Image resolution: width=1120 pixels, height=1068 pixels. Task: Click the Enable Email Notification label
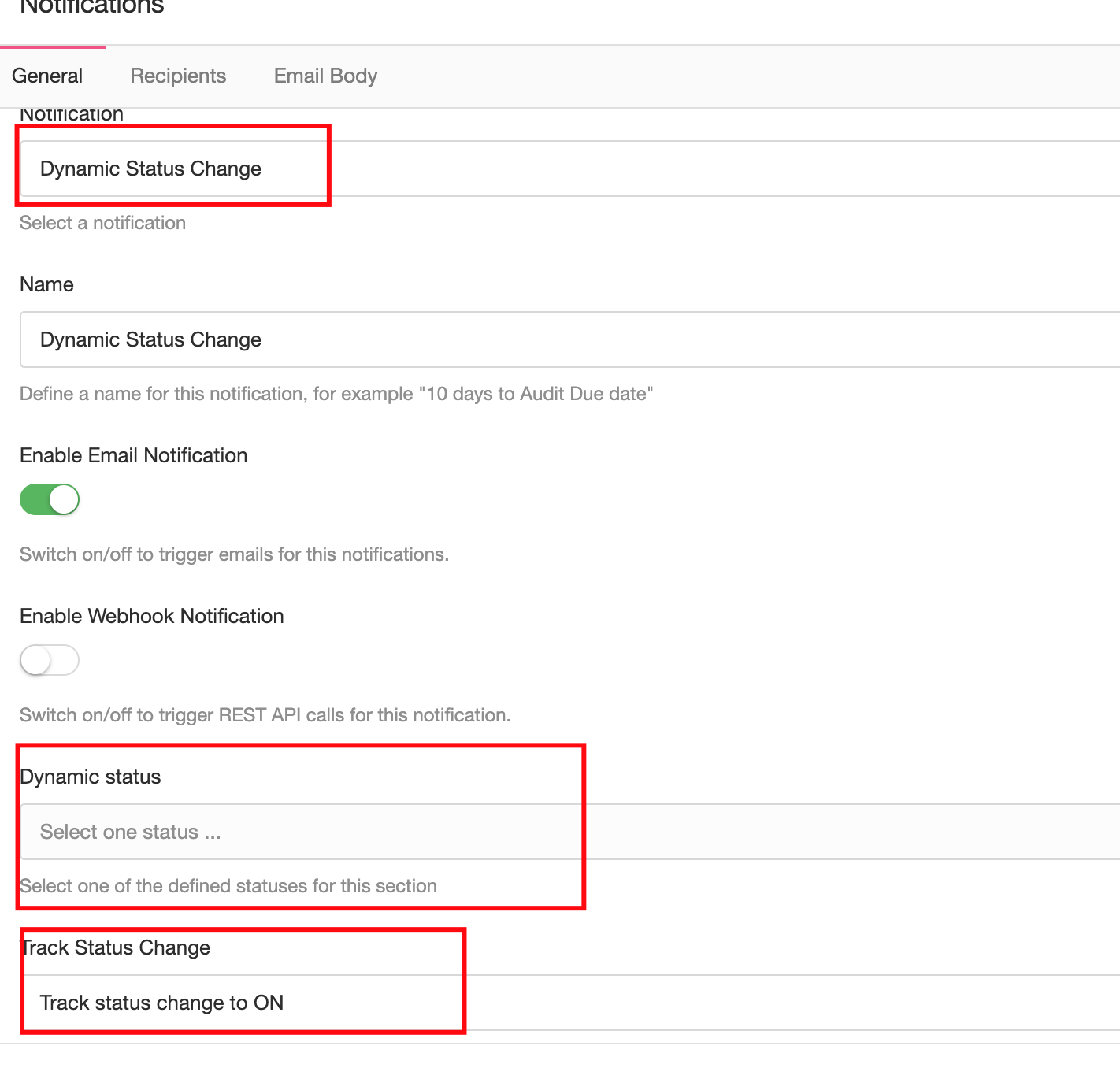(134, 455)
